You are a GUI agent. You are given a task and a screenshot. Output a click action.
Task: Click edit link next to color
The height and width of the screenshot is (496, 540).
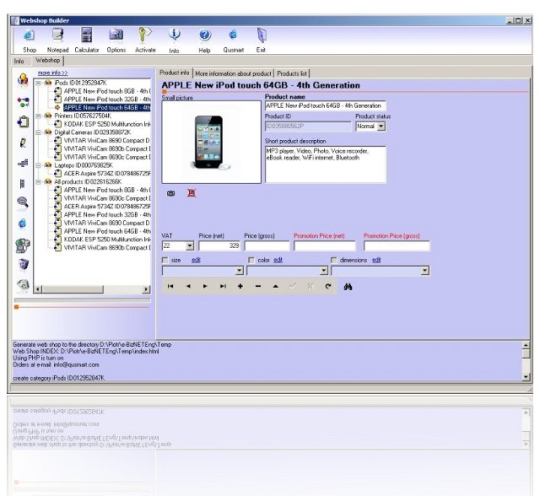278,260
